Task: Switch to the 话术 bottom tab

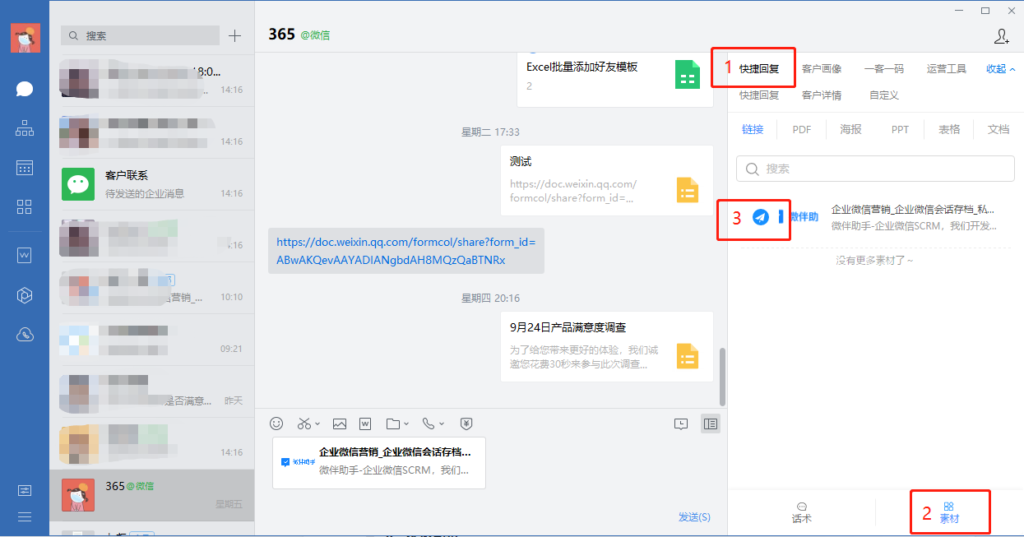Action: tap(801, 513)
